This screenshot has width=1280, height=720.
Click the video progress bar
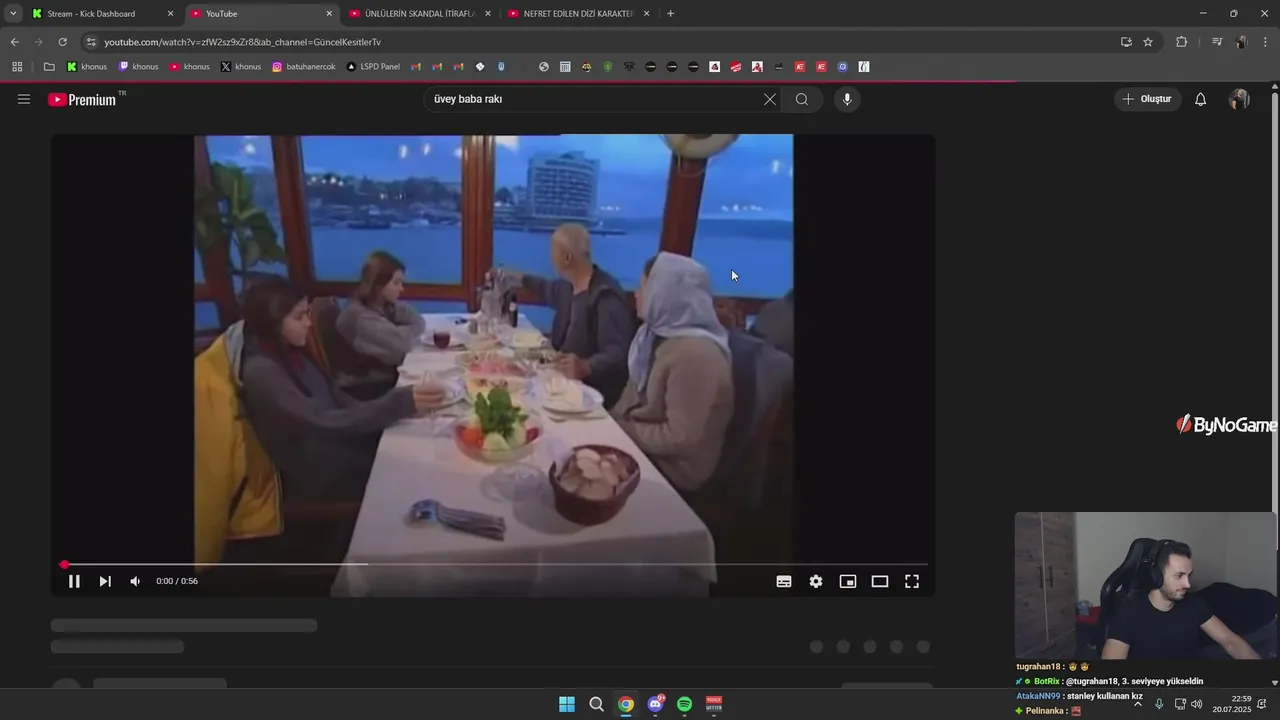click(495, 564)
